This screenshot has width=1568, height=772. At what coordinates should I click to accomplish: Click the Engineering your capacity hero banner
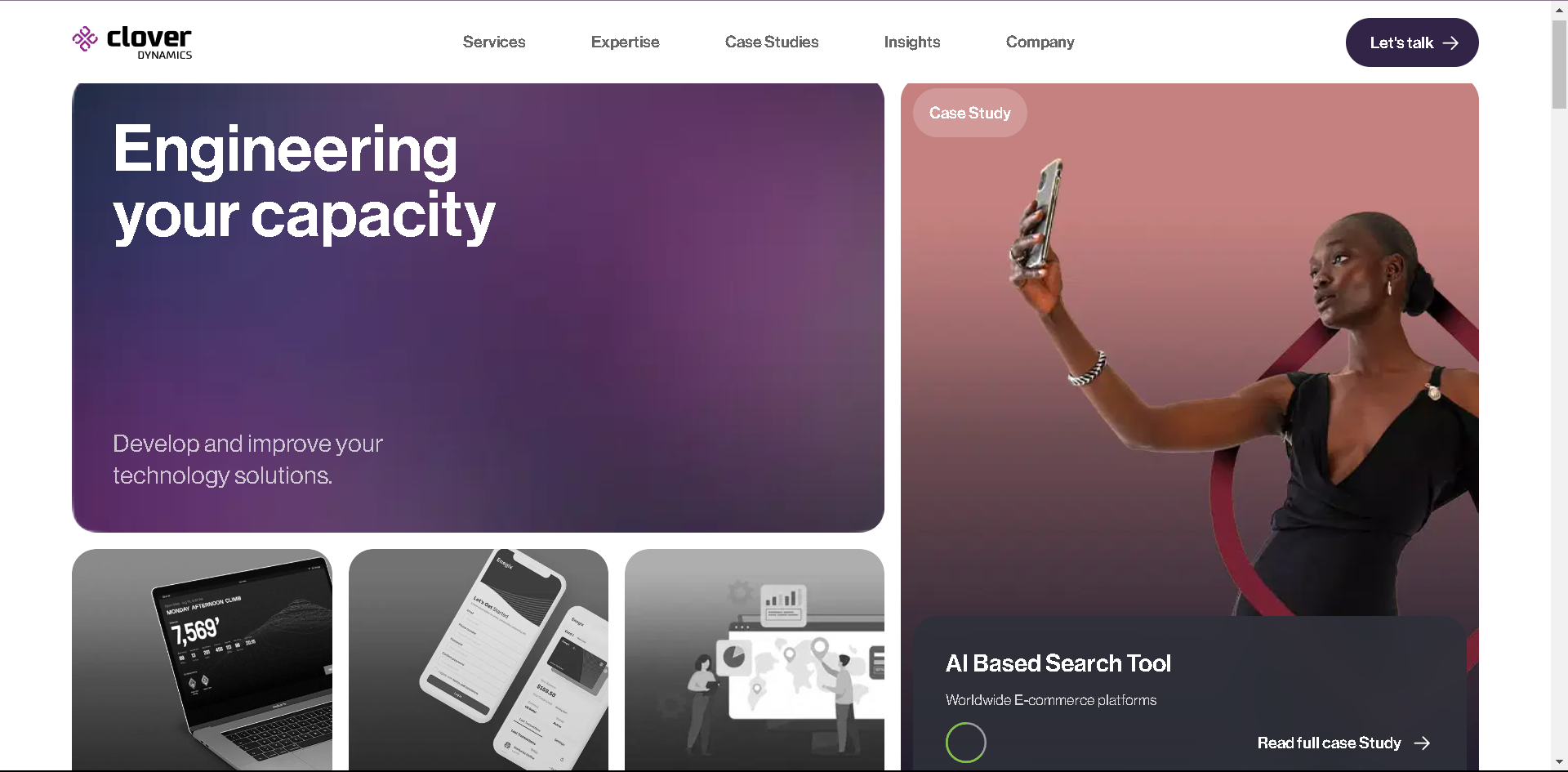click(478, 307)
